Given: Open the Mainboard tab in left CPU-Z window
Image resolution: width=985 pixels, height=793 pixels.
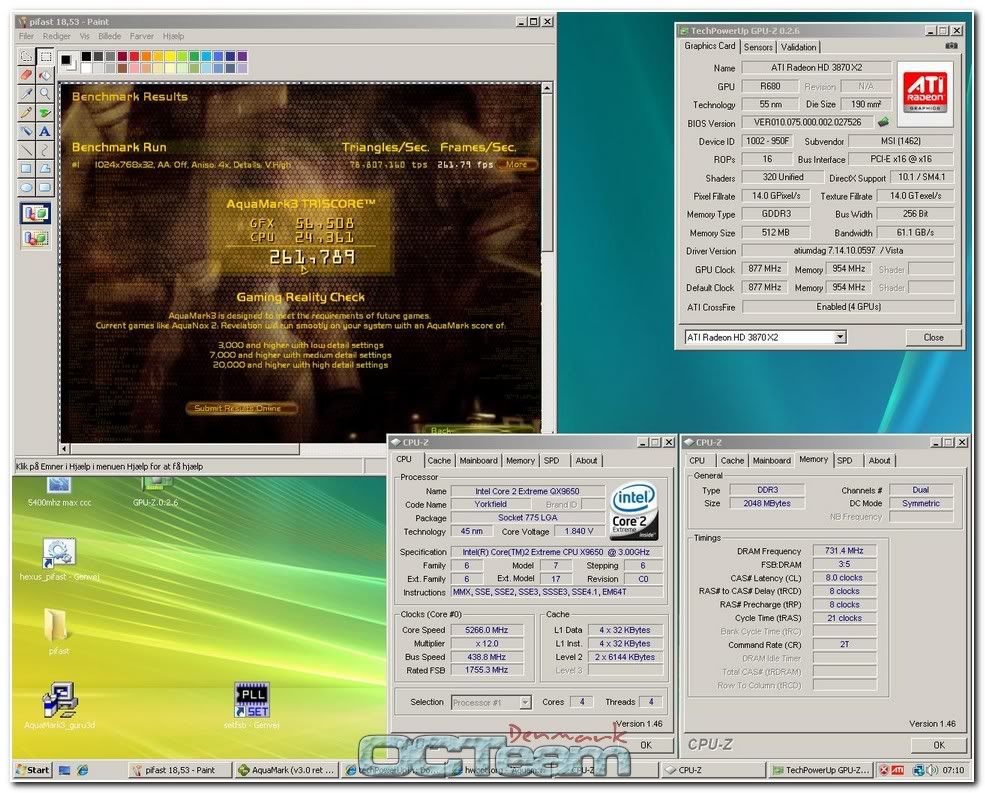Looking at the screenshot, I should pos(479,461).
